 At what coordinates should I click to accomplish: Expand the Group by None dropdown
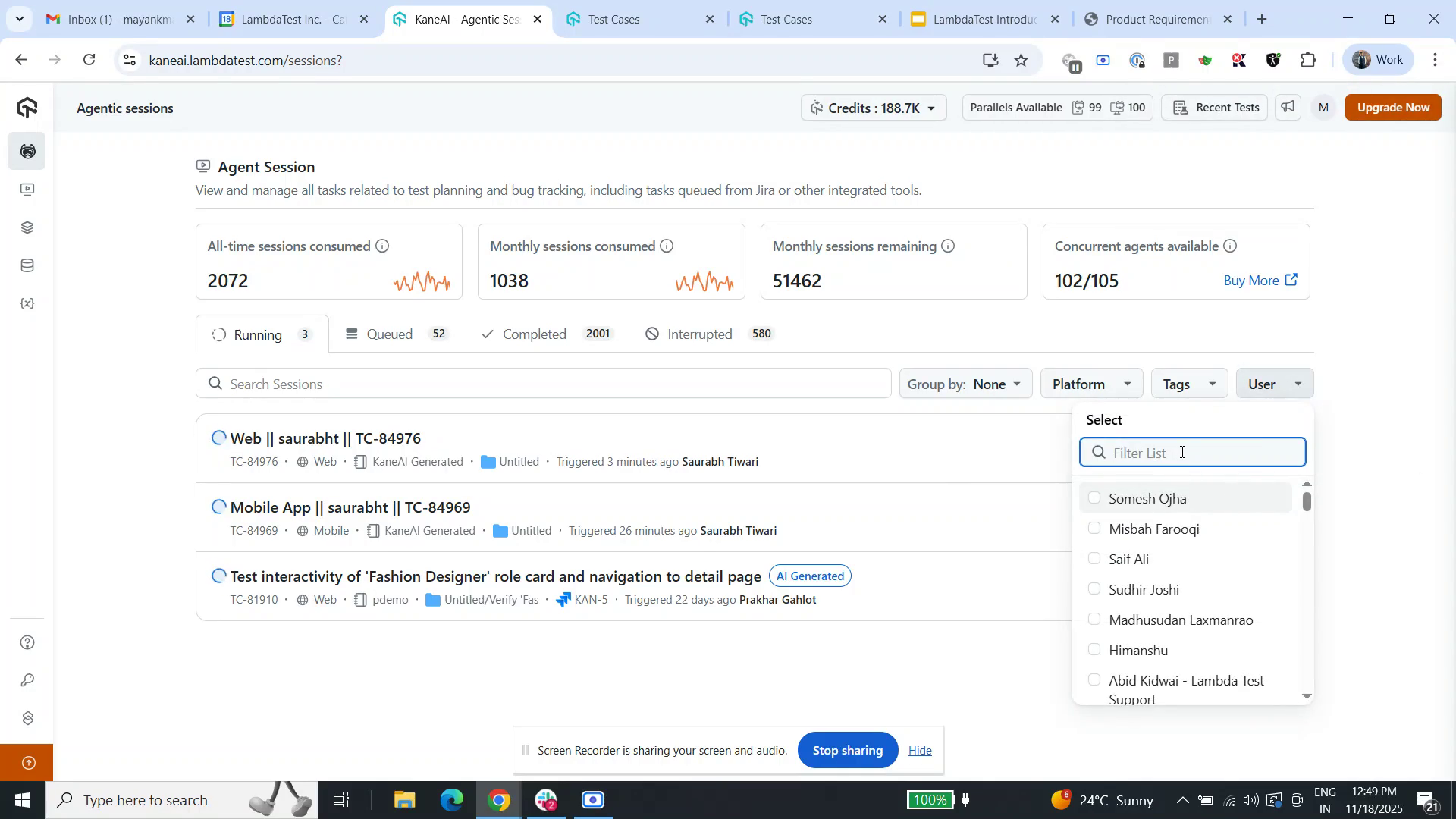point(965,384)
